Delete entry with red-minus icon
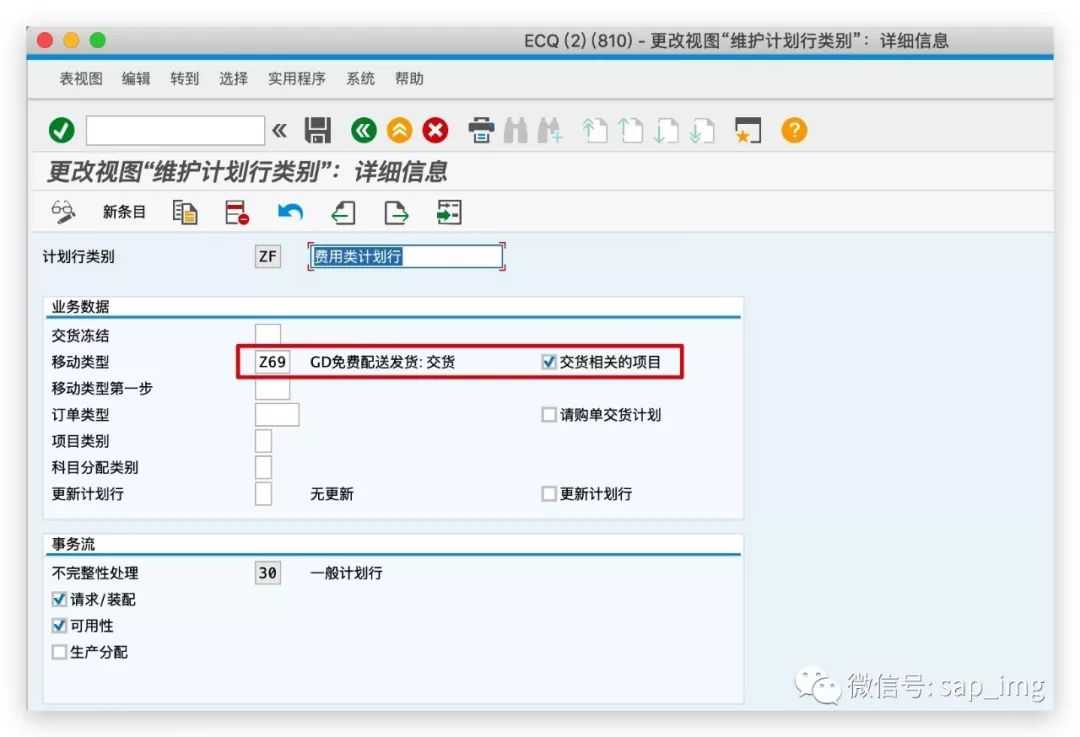The height and width of the screenshot is (737, 1080). [x=237, y=212]
